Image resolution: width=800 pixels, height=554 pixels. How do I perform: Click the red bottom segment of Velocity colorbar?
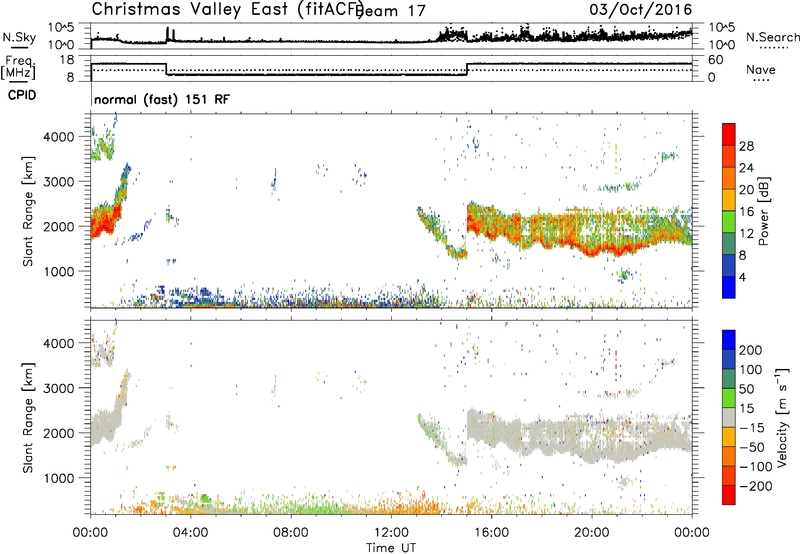729,495
